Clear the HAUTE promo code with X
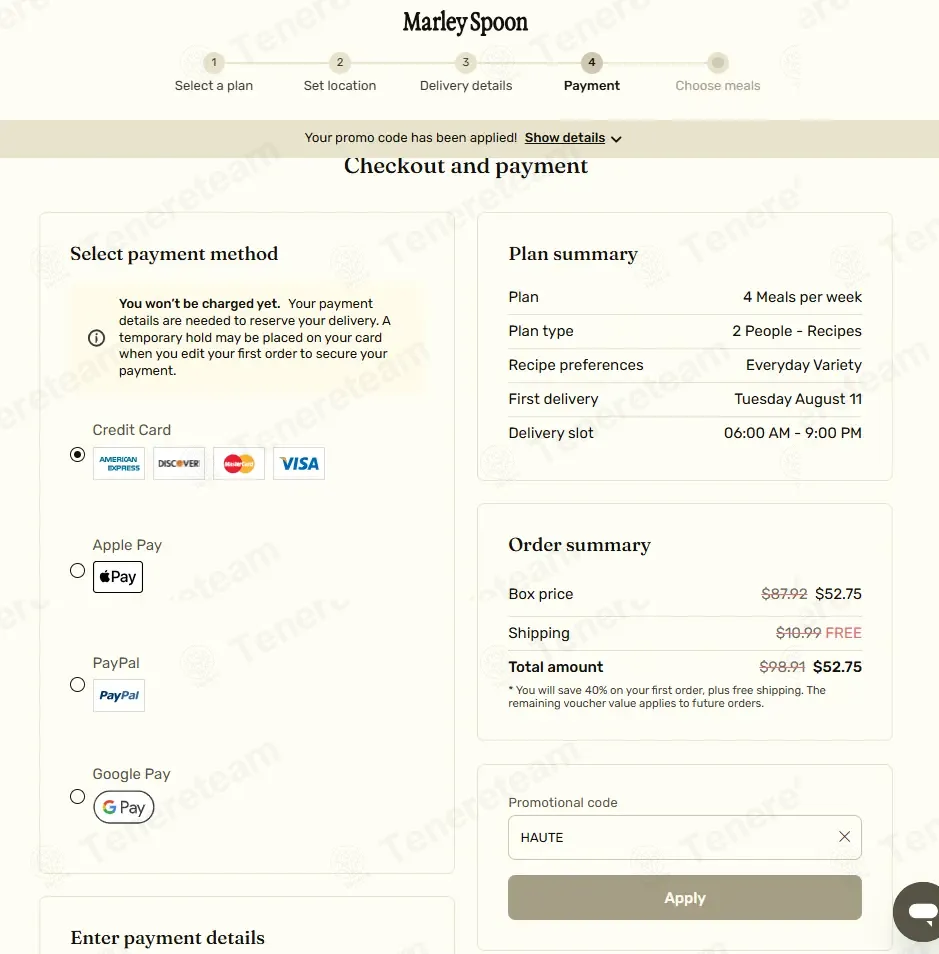Image resolution: width=939 pixels, height=954 pixels. pos(845,837)
